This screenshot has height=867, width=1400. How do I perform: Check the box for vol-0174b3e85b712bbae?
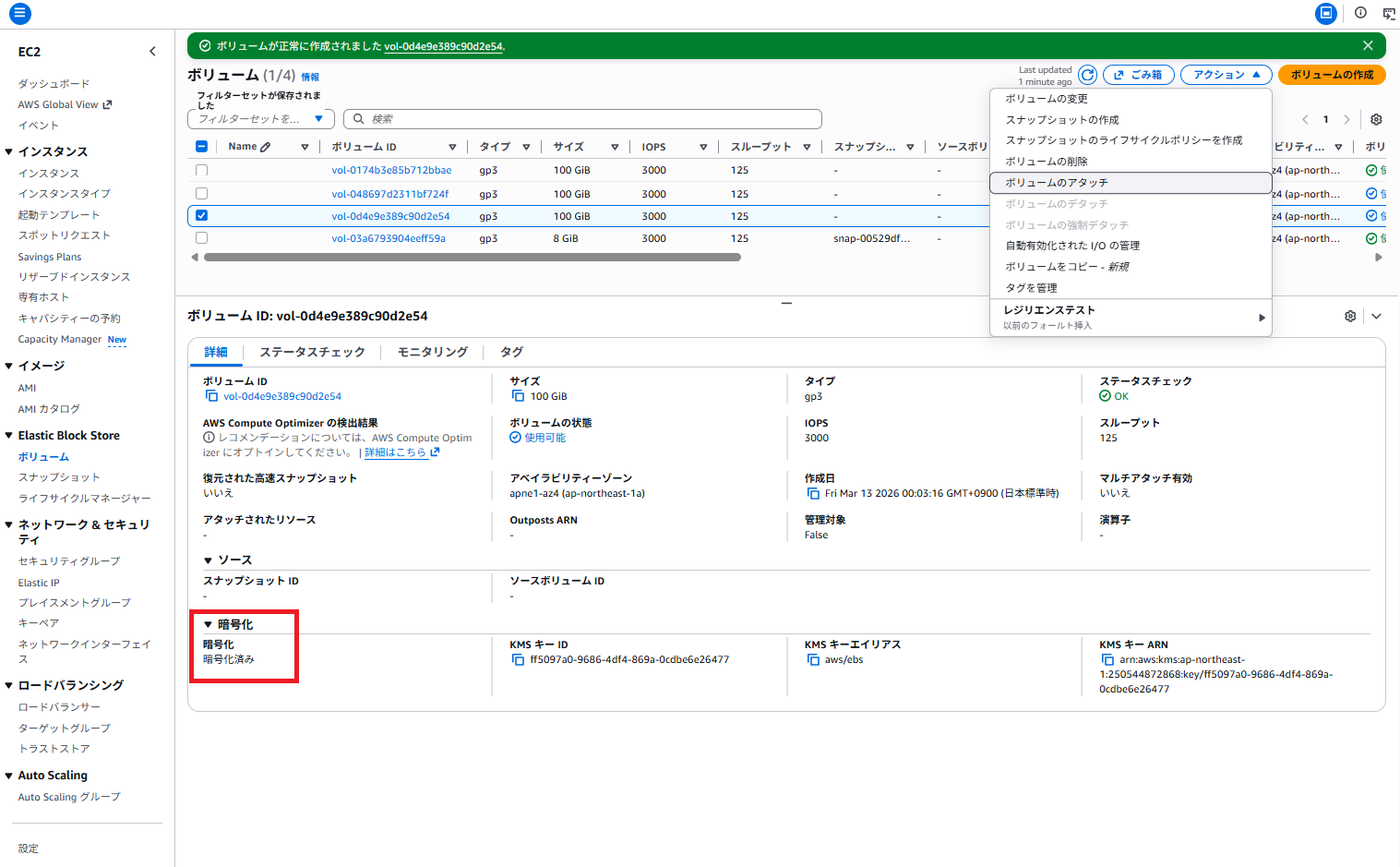point(201,170)
